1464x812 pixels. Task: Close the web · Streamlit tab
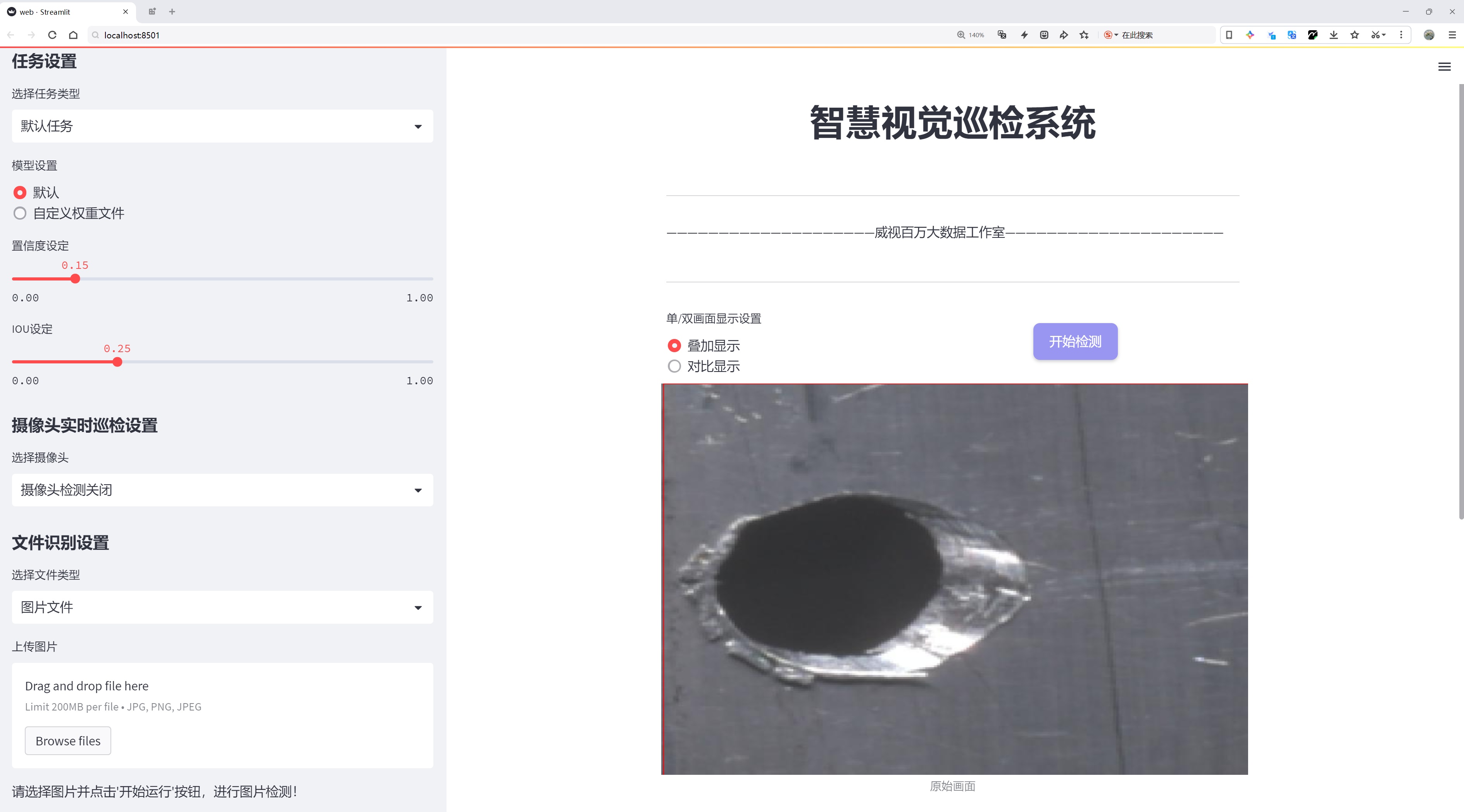[x=126, y=11]
